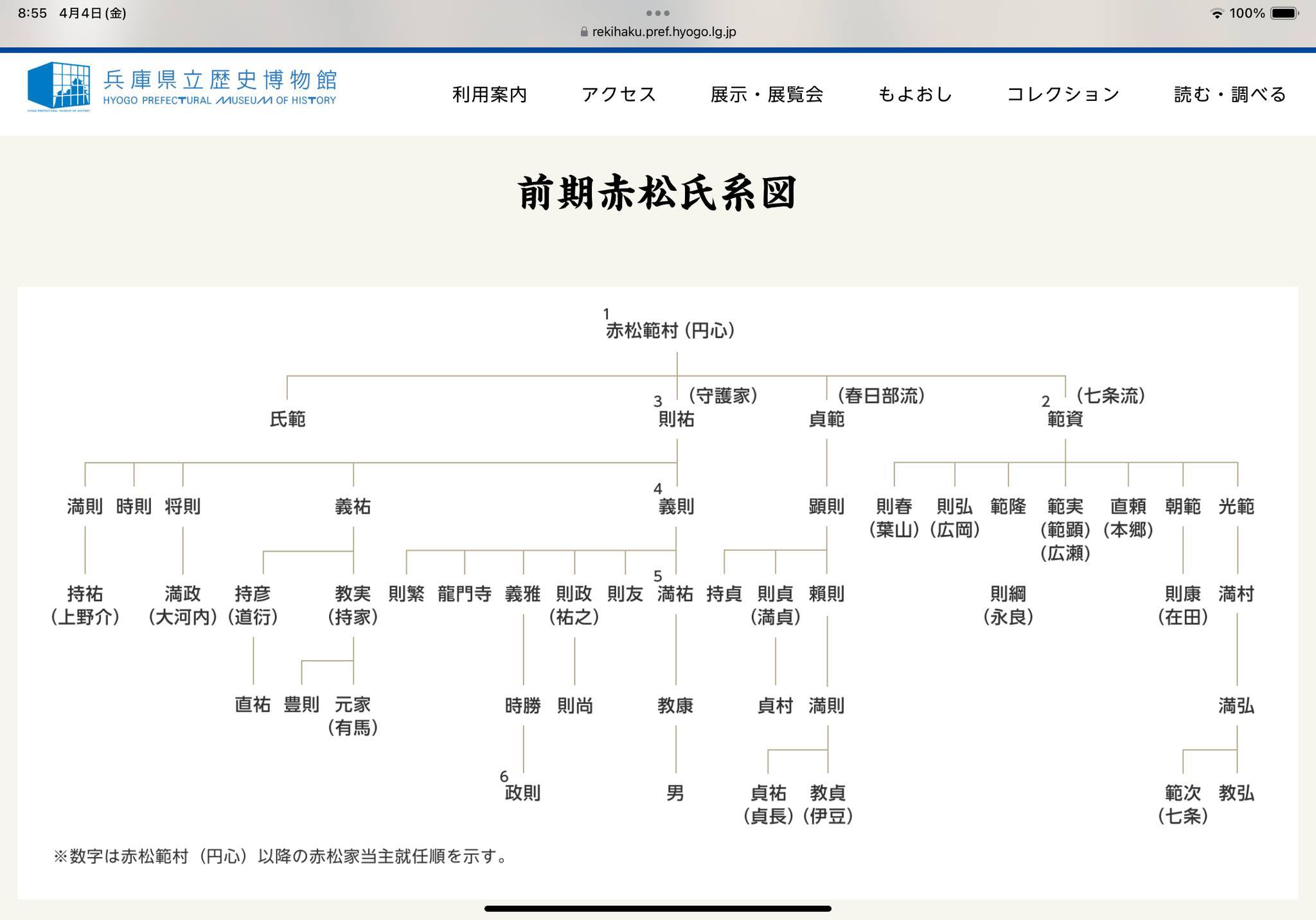Click the 兵庫県立歴史博物館 title text
This screenshot has width=1316, height=920.
pos(220,79)
